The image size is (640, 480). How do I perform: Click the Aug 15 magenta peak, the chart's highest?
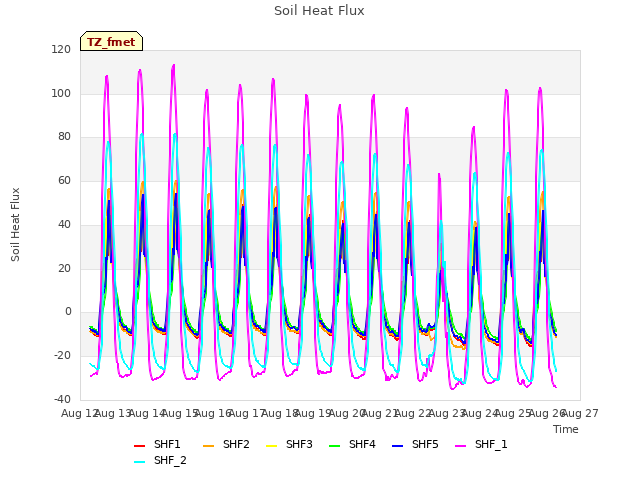click(174, 65)
